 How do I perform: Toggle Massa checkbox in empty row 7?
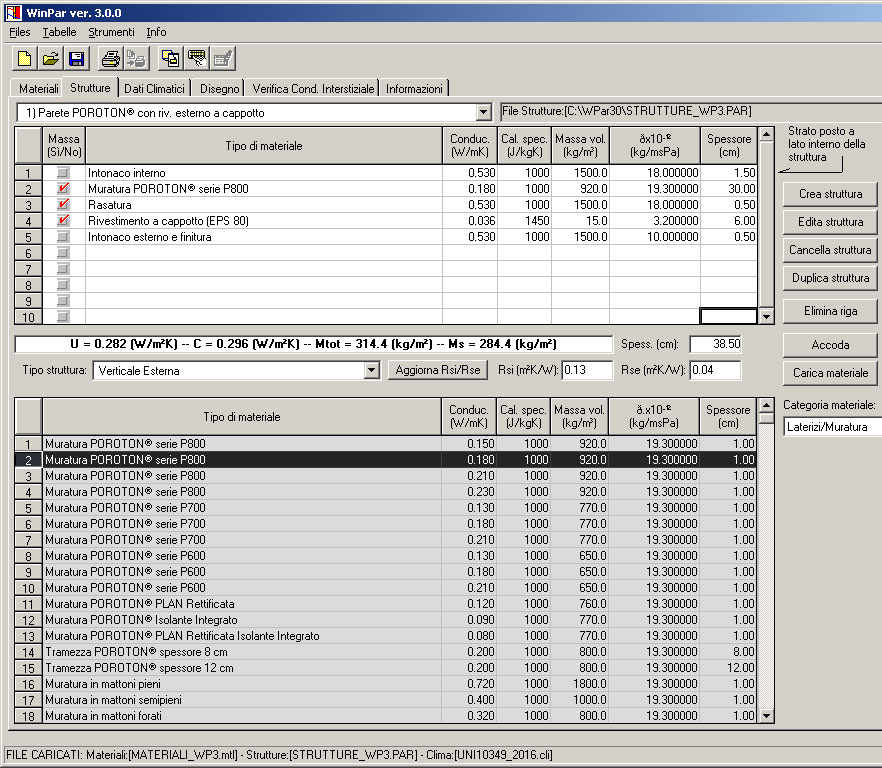click(x=63, y=269)
